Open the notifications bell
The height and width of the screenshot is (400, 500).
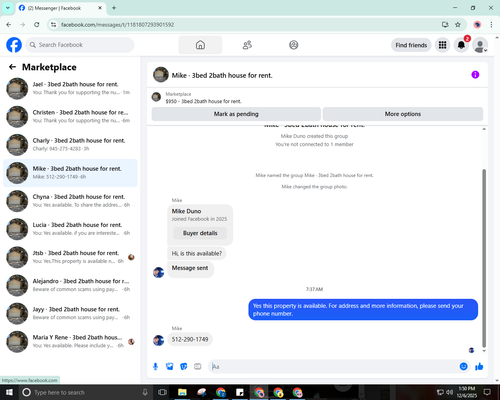click(x=461, y=45)
